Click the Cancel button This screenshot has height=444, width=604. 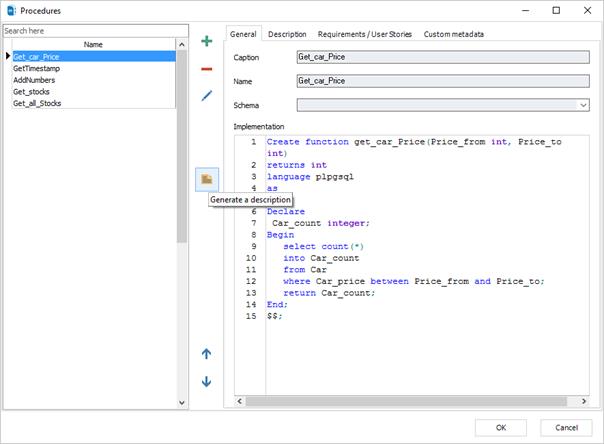click(566, 427)
